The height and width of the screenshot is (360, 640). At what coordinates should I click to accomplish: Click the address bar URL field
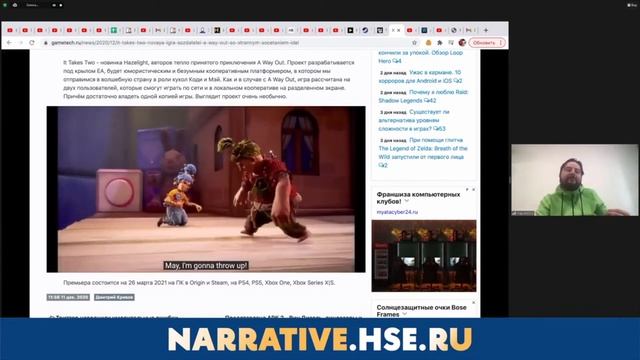pos(229,42)
